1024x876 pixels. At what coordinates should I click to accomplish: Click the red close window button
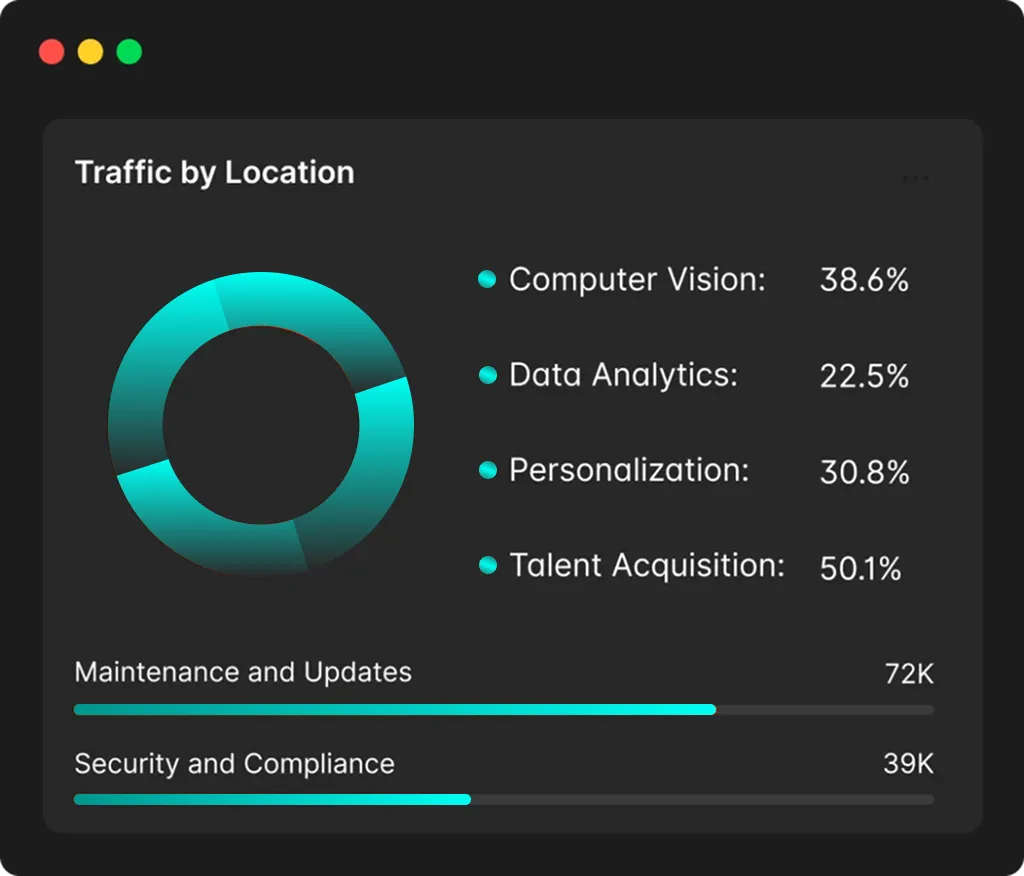(x=52, y=52)
